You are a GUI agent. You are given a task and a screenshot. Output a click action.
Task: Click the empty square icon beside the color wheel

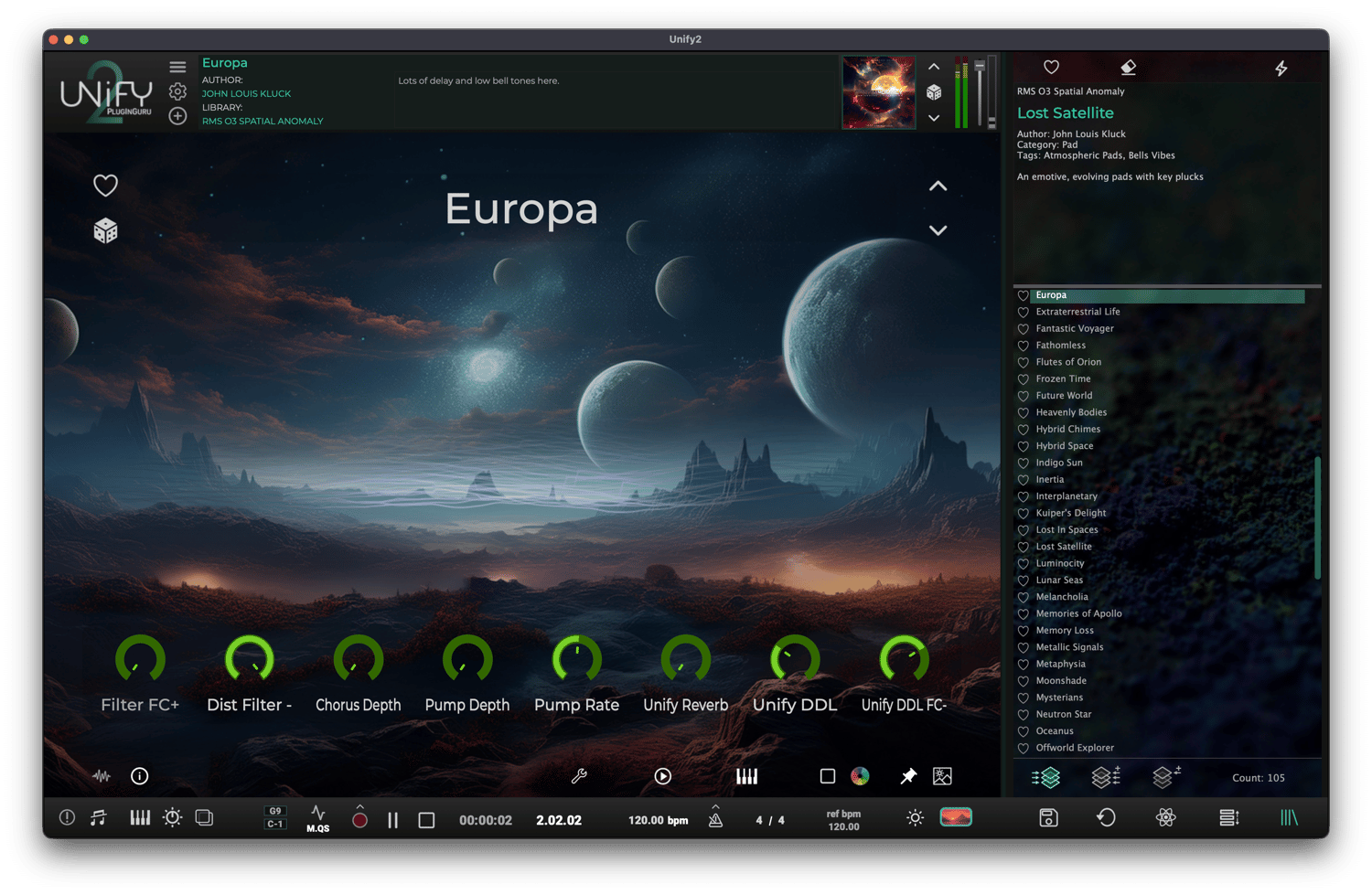point(828,776)
